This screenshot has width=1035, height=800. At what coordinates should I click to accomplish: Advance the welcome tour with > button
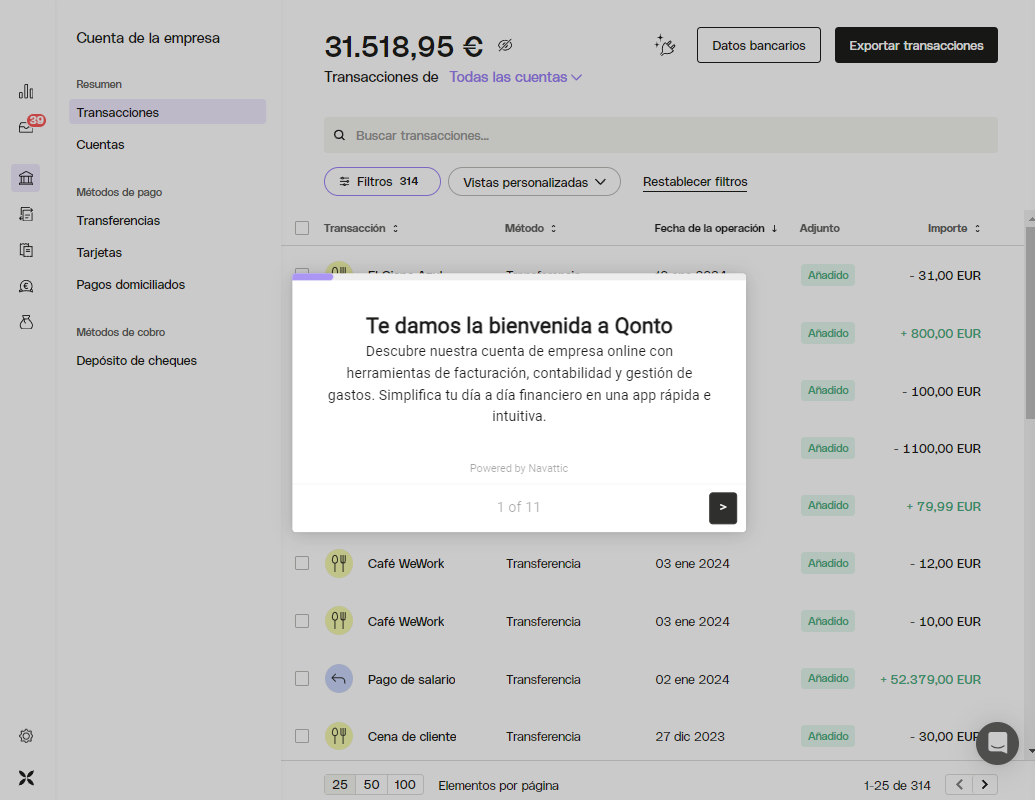point(723,508)
